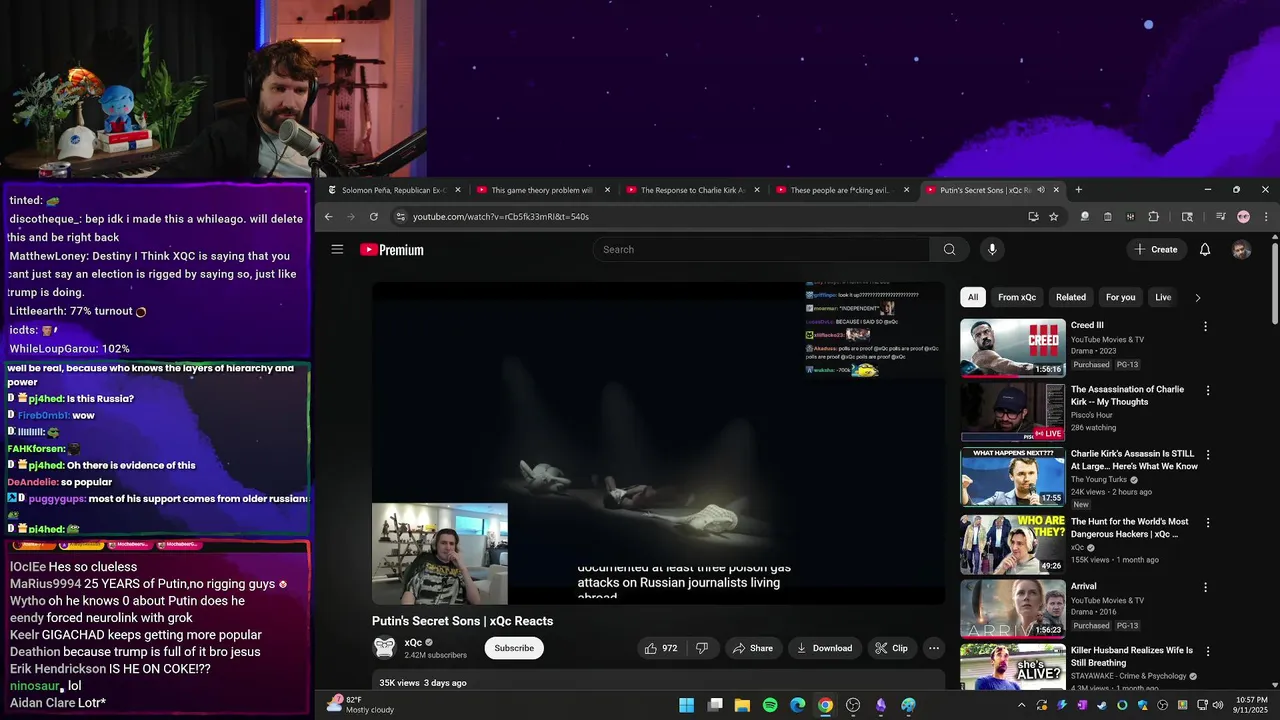The image size is (1280, 720).
Task: Open Killer Husband Realizes Wife video title
Action: point(1132,656)
